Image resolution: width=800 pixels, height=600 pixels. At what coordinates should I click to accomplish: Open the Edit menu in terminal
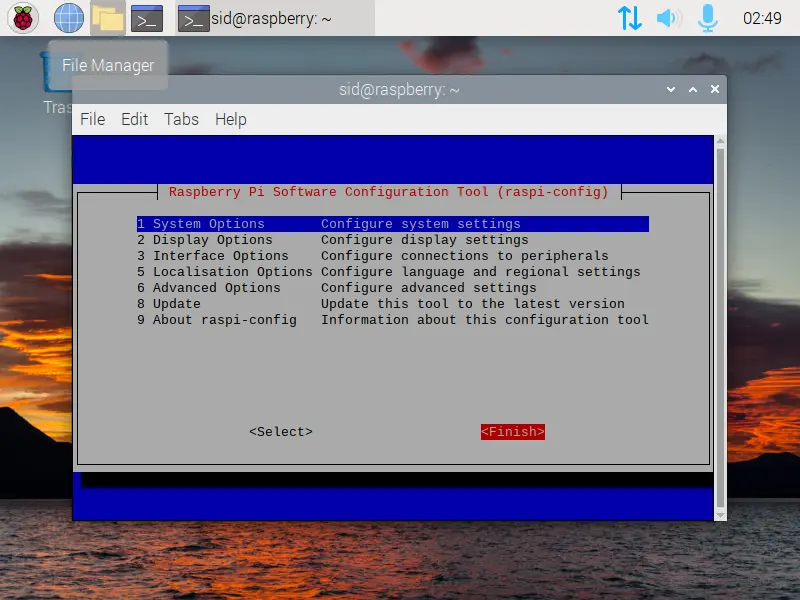point(134,119)
